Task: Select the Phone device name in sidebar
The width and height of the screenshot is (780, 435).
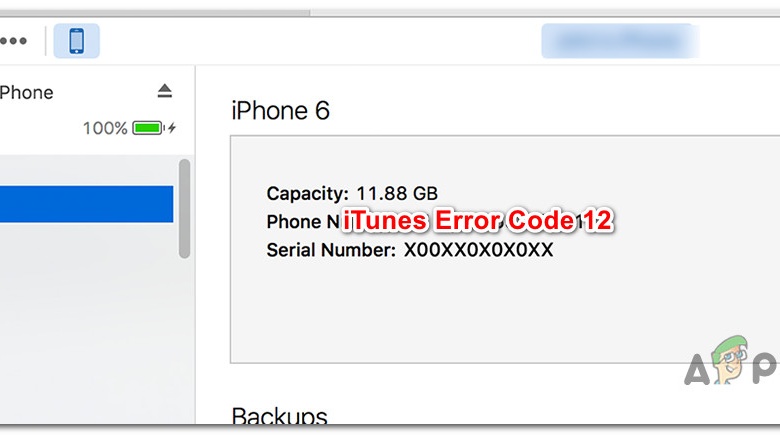Action: coord(27,92)
